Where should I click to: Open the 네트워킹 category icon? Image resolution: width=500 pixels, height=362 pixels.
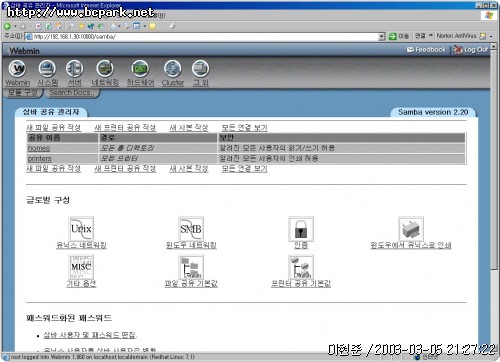pyautogui.click(x=105, y=69)
